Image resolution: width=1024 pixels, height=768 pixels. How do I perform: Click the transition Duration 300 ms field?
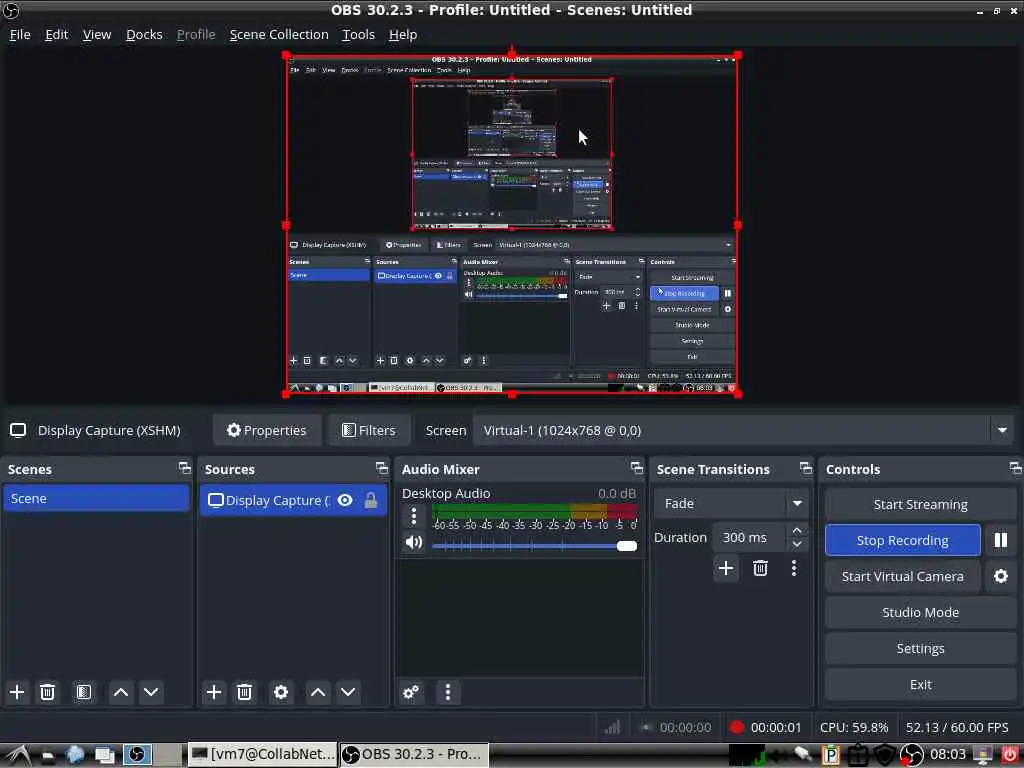(x=748, y=537)
